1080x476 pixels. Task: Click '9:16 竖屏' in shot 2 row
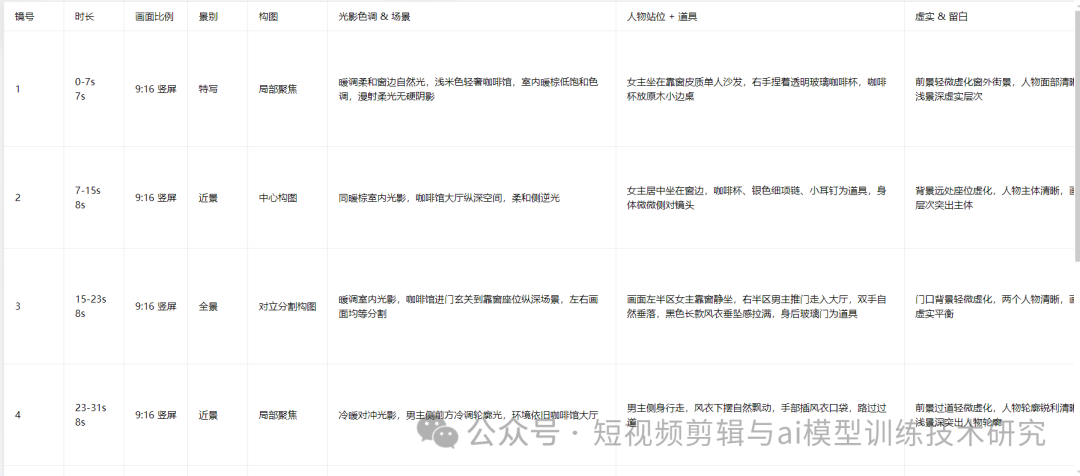click(x=156, y=198)
